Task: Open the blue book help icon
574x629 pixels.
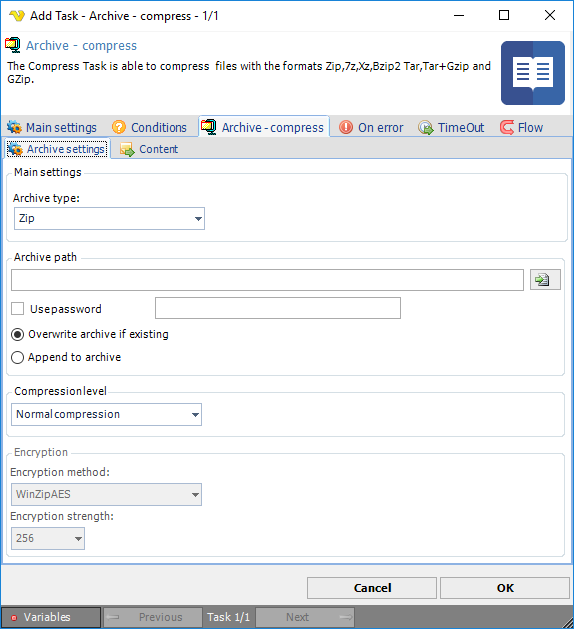Action: point(533,73)
